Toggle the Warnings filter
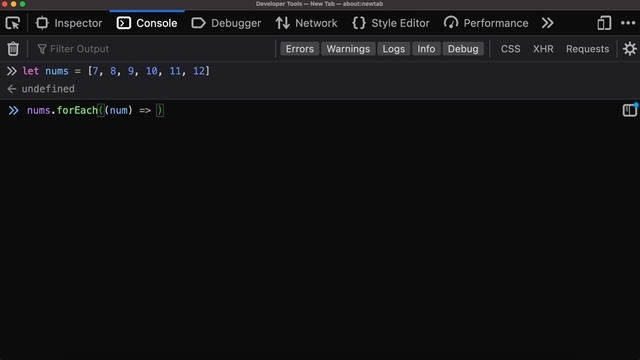Viewport: 640px width, 360px height. point(348,49)
